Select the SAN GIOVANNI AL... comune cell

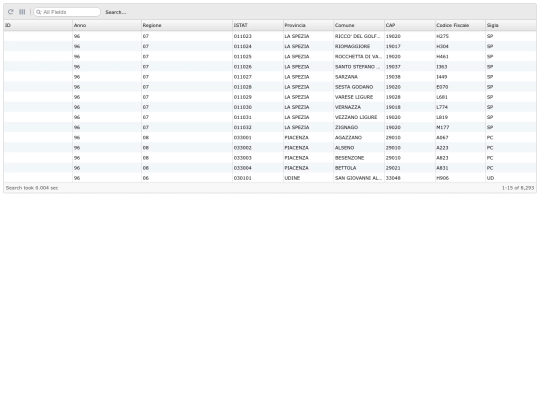pyautogui.click(x=359, y=178)
